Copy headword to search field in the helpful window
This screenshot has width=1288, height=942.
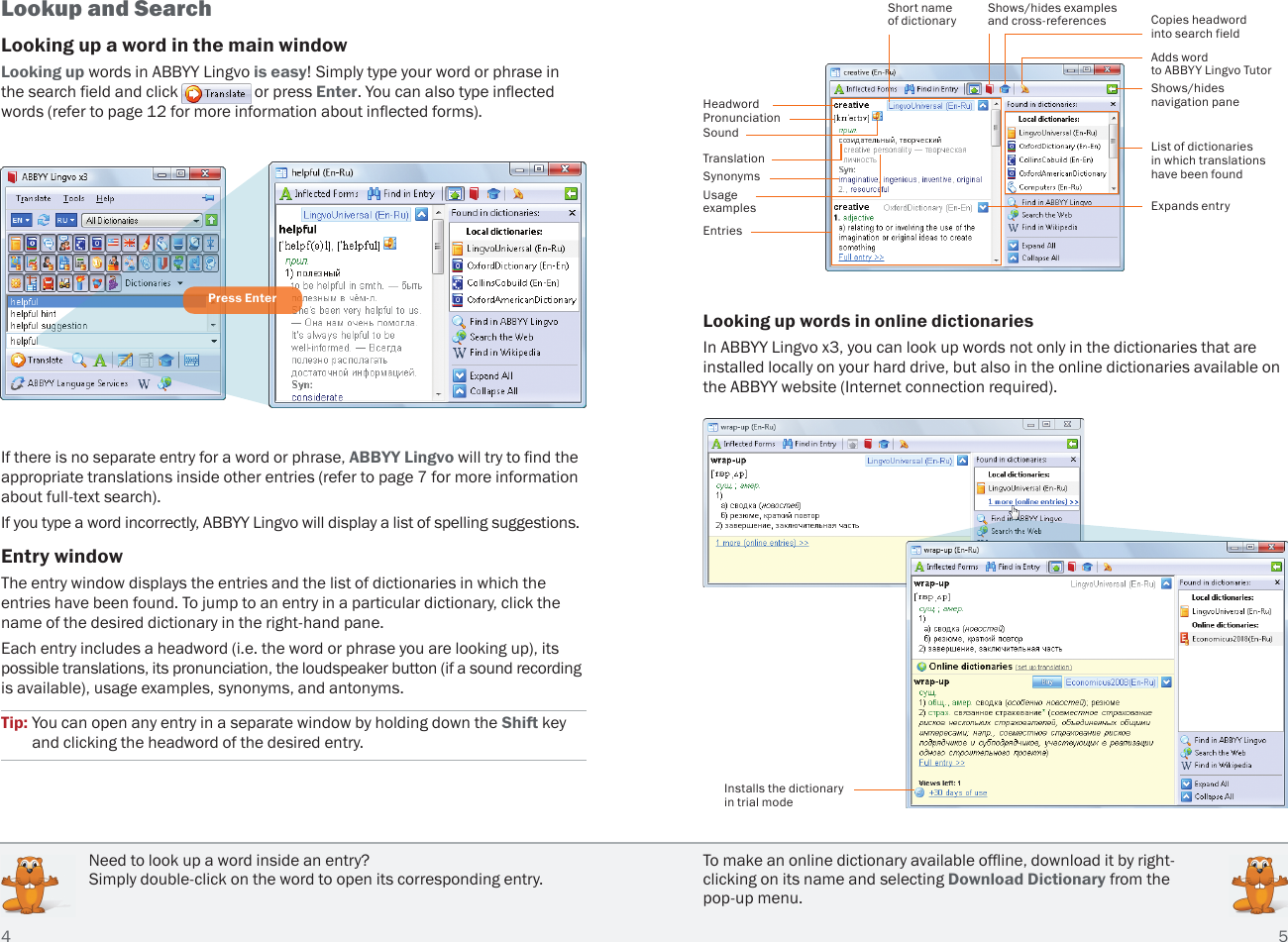(517, 194)
